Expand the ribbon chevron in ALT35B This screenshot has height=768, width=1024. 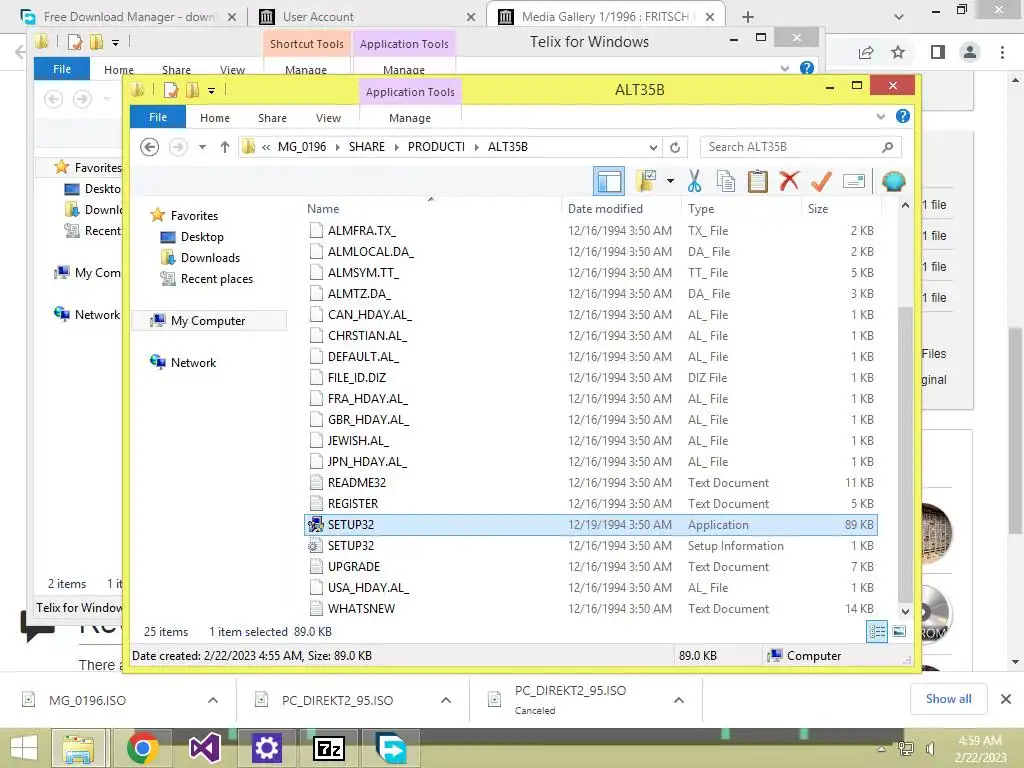(880, 116)
